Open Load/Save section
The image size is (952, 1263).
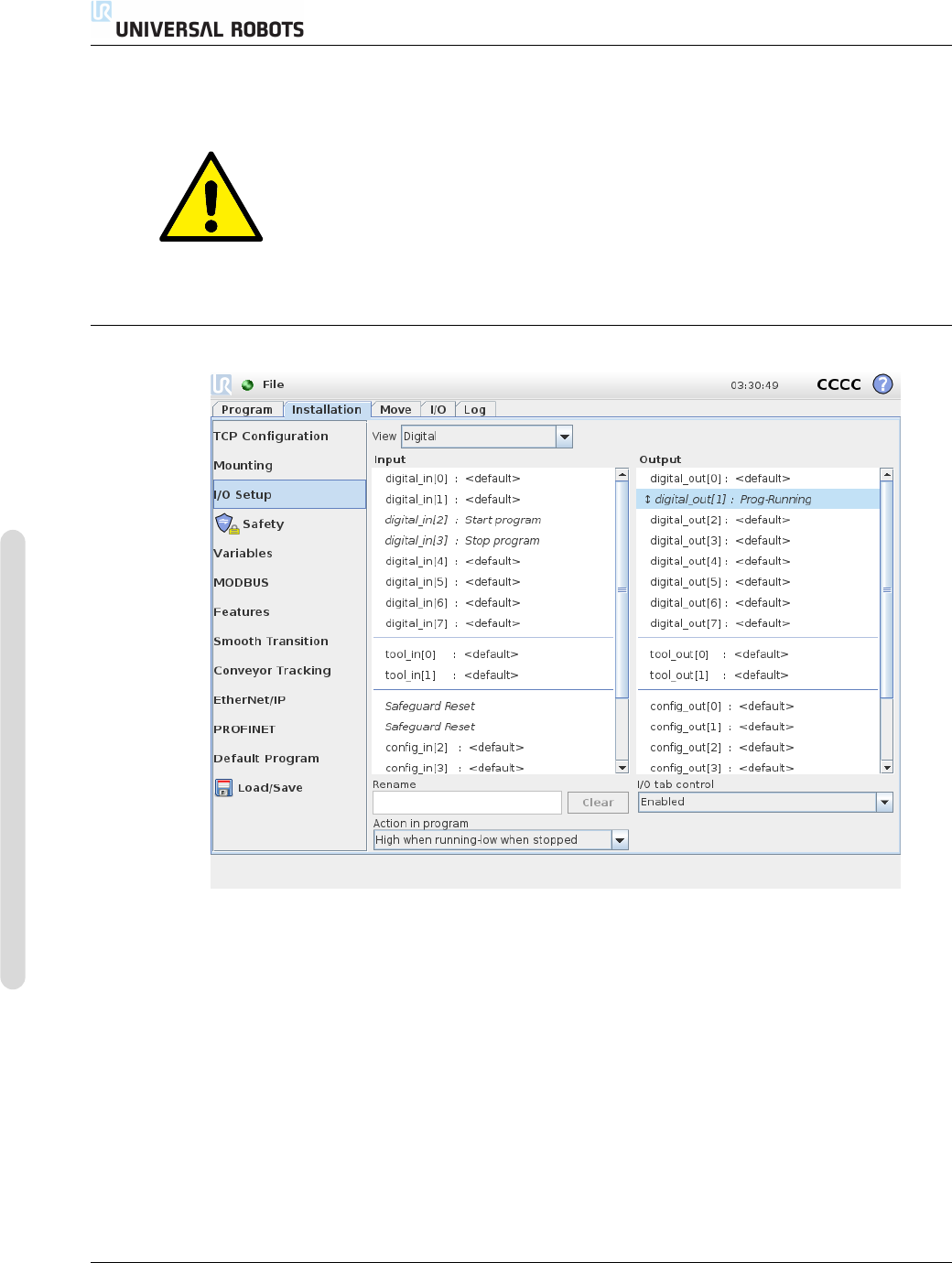(289, 788)
